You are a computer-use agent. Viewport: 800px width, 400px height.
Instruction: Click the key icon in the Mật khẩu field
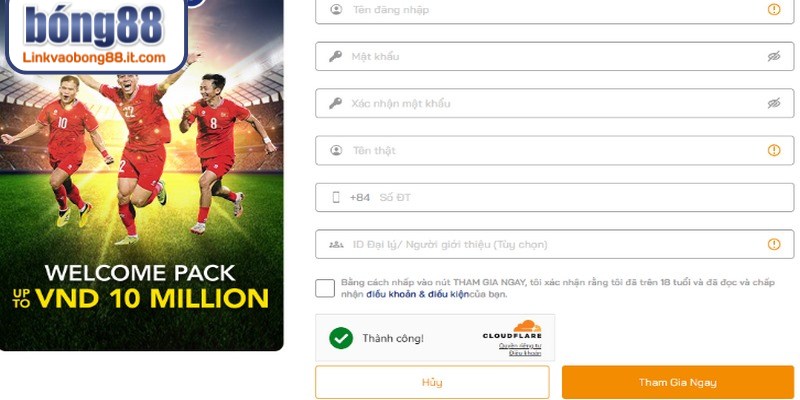[x=335, y=56]
